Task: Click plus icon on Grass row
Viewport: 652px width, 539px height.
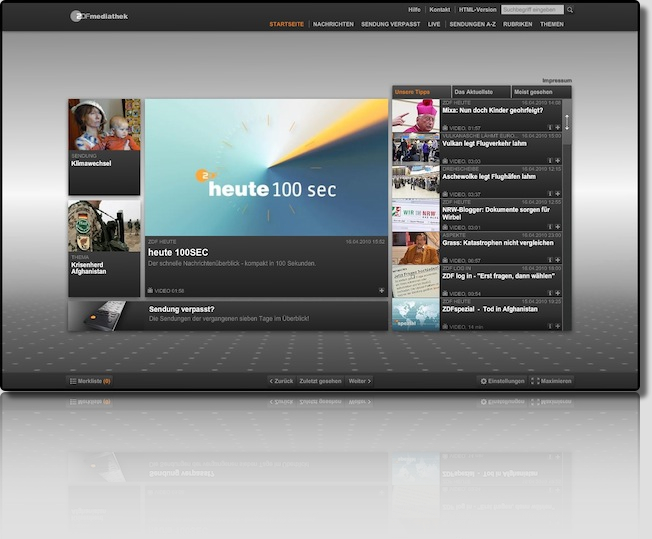Action: coord(558,260)
